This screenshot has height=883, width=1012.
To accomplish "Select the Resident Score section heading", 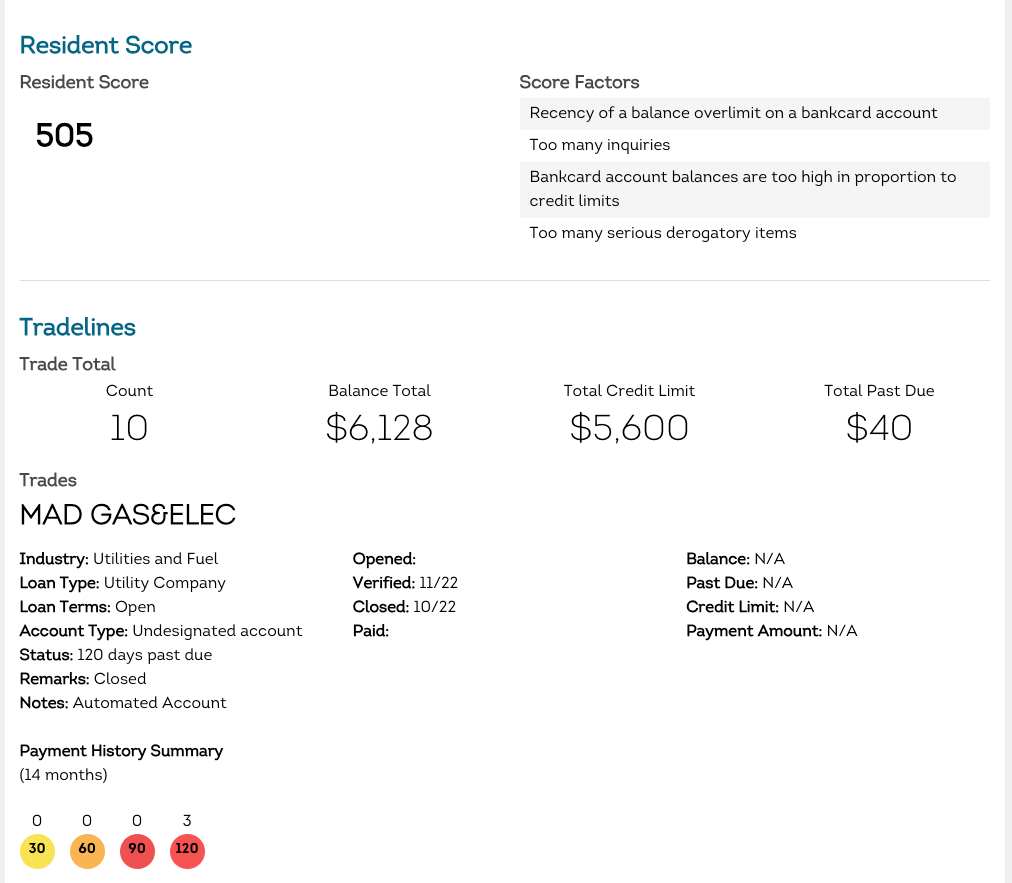I will tap(106, 45).
